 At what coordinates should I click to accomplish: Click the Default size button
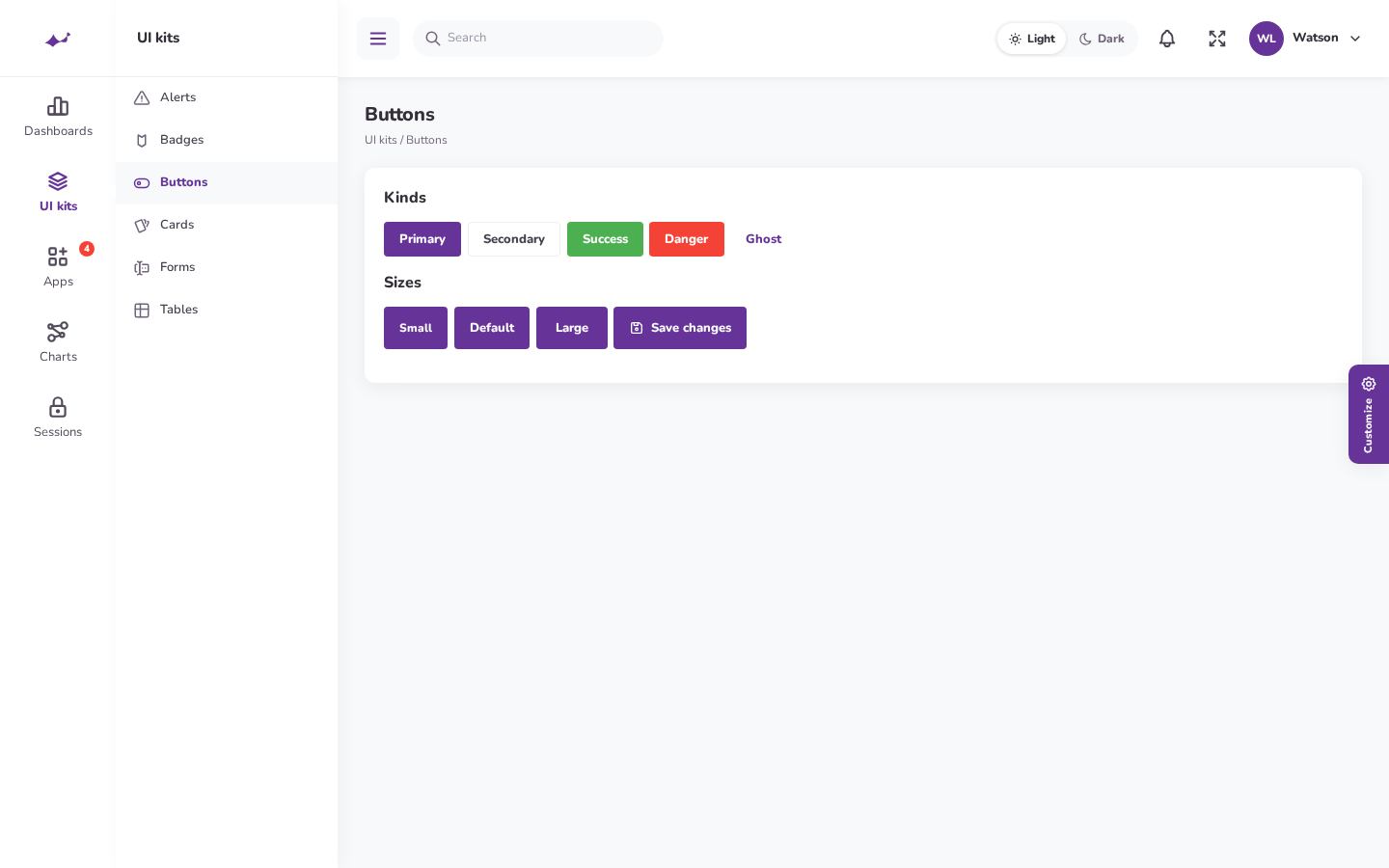492,328
